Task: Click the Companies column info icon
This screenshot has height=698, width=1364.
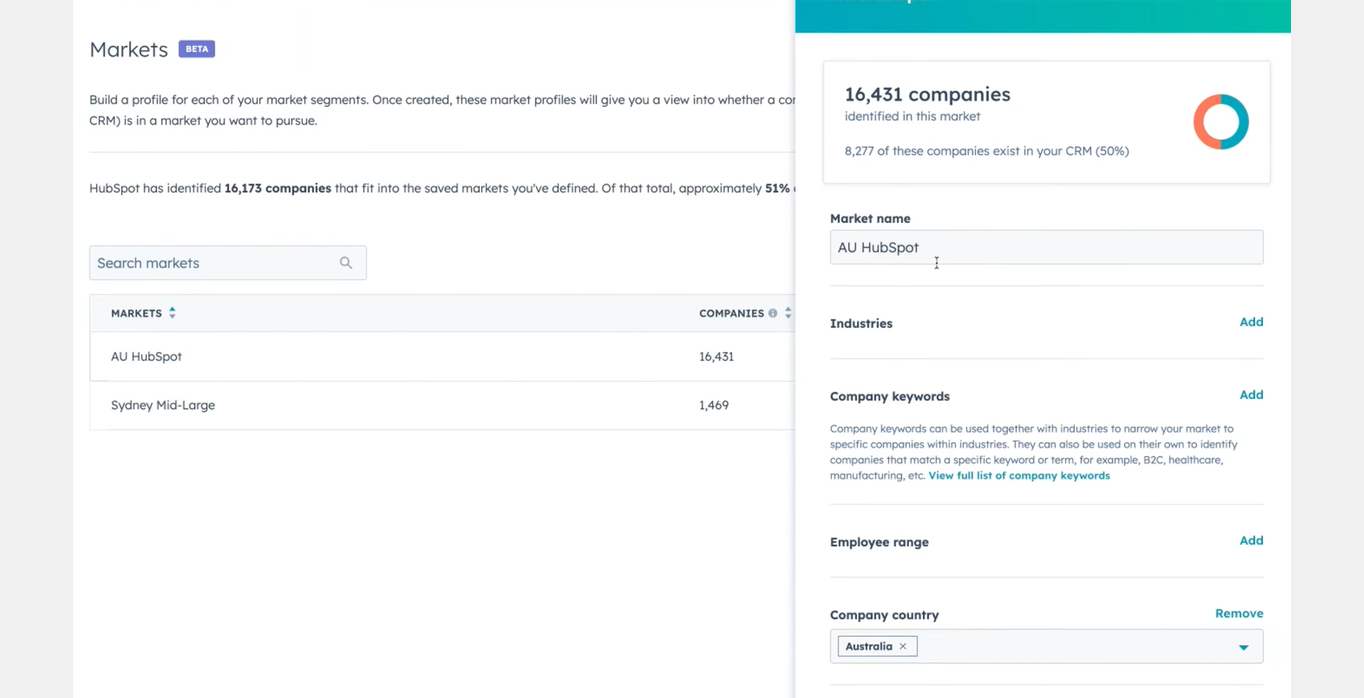Action: click(773, 313)
